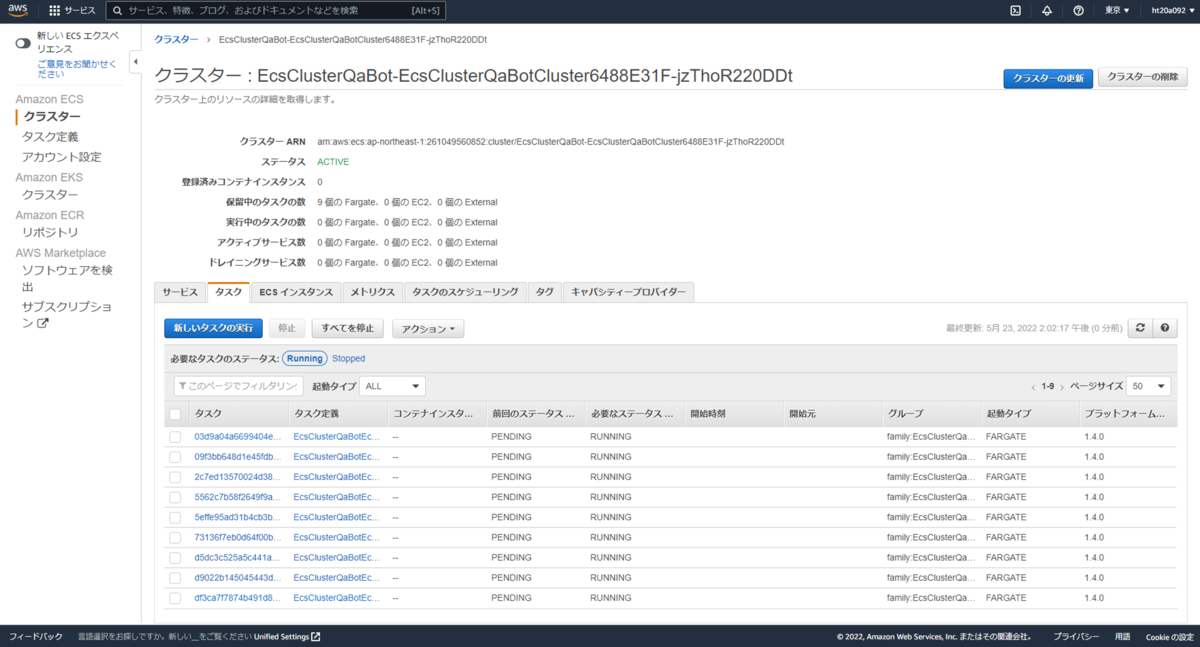Open Amazon ECR リポジトリ in the sidebar
The width and height of the screenshot is (1200, 647).
pos(50,232)
